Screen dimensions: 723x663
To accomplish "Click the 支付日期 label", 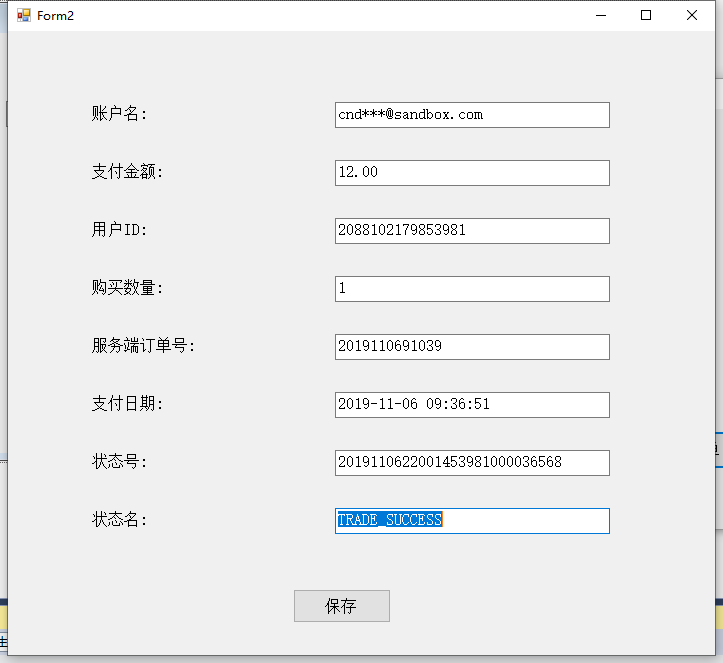I will 127,405.
